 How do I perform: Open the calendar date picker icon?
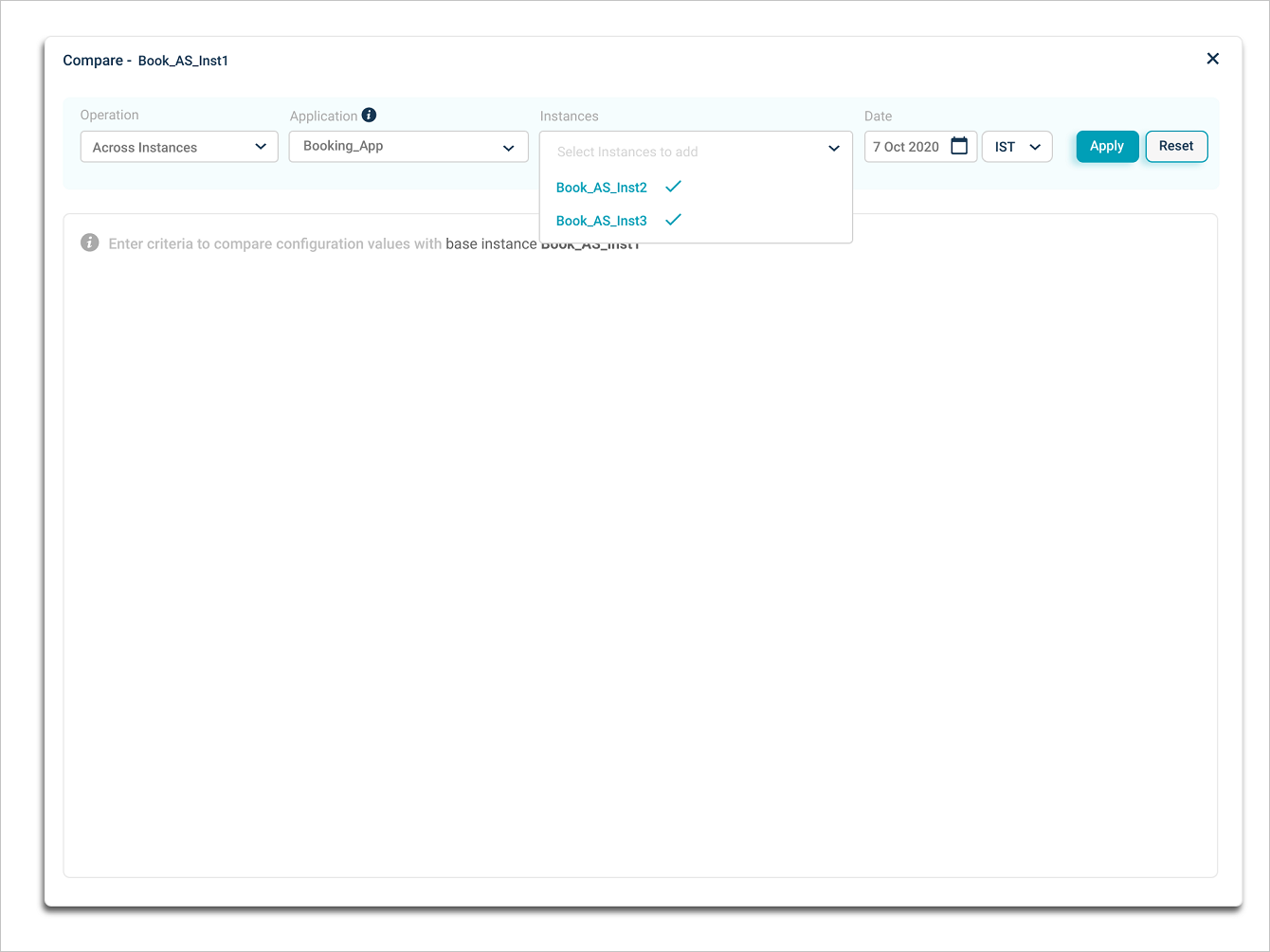[959, 146]
